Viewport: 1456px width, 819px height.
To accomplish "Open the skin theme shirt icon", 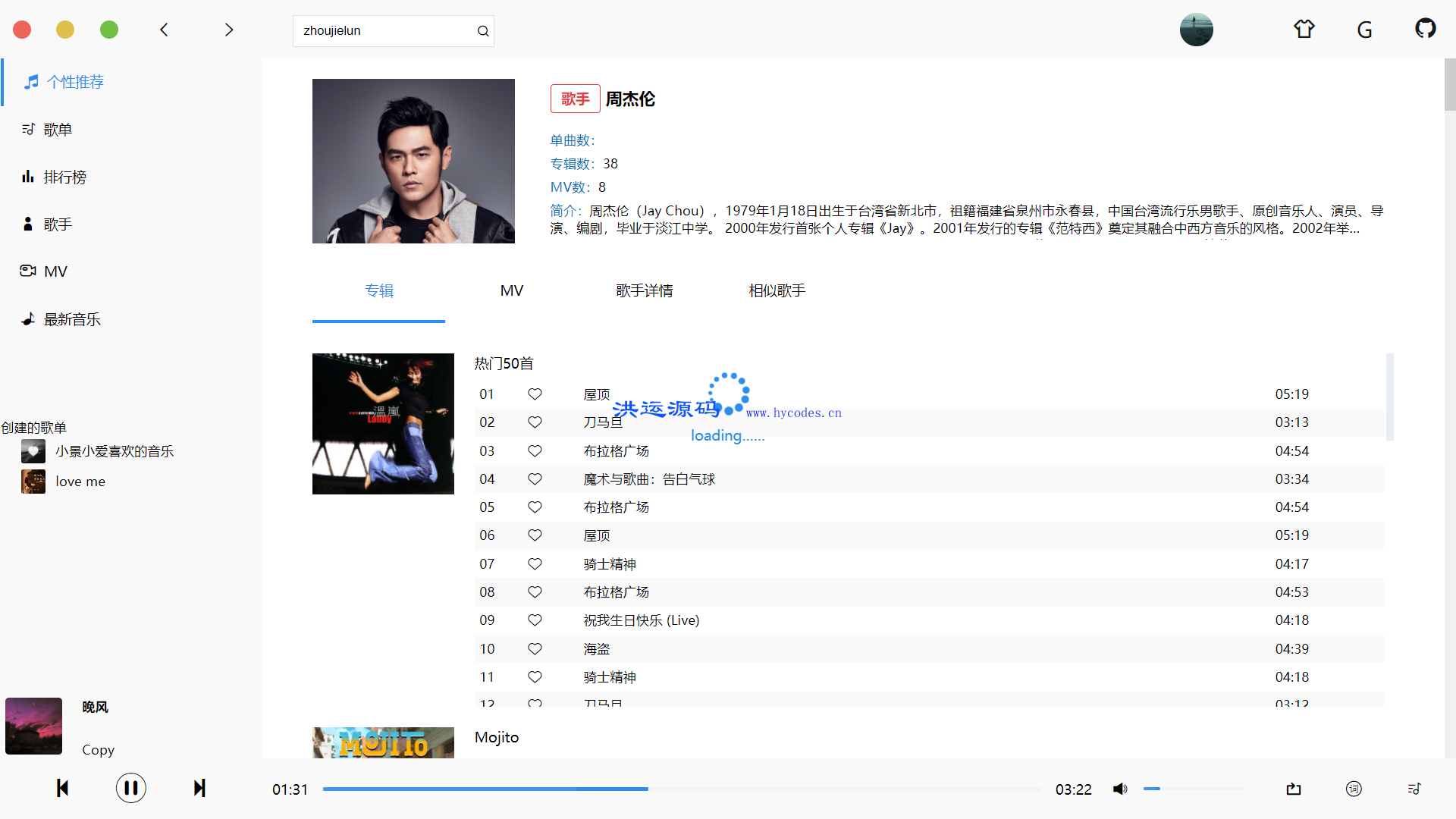I will tap(1304, 30).
